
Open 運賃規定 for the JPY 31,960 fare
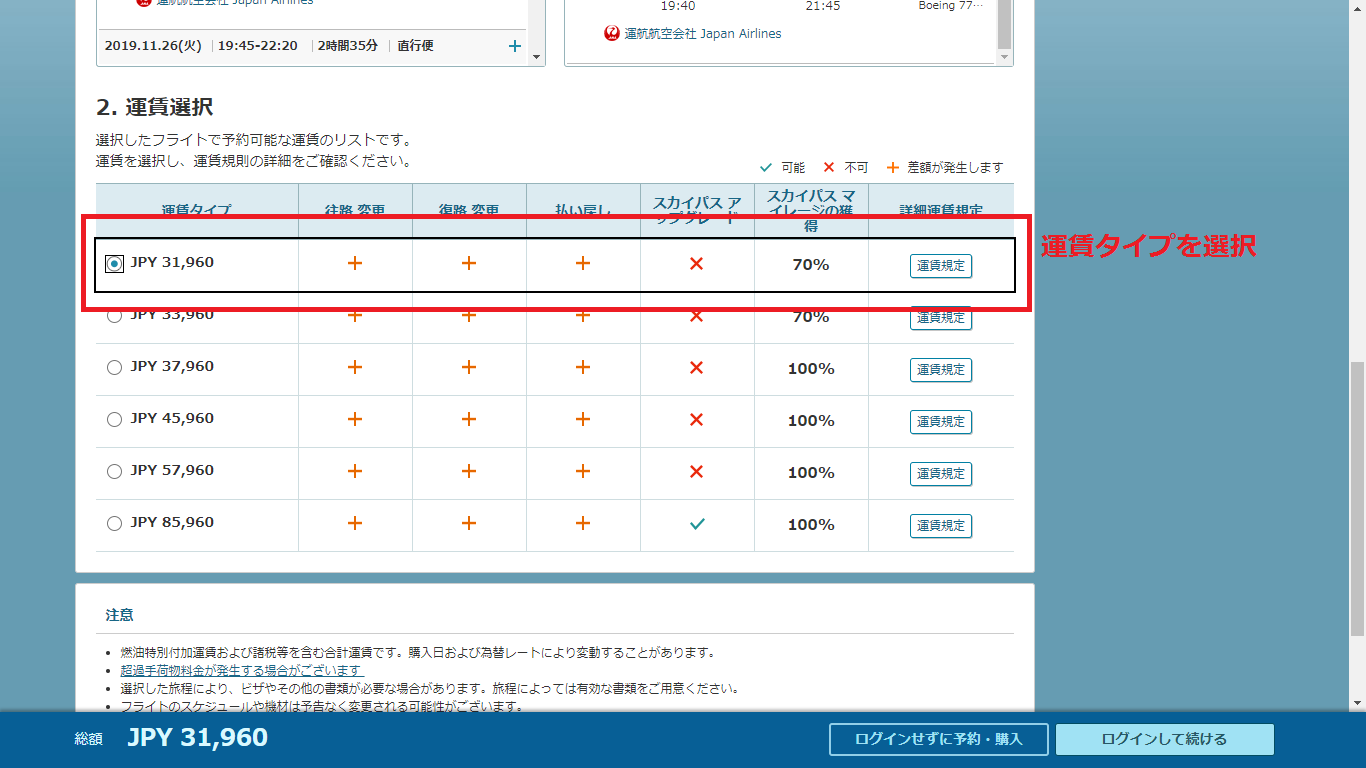point(941,266)
